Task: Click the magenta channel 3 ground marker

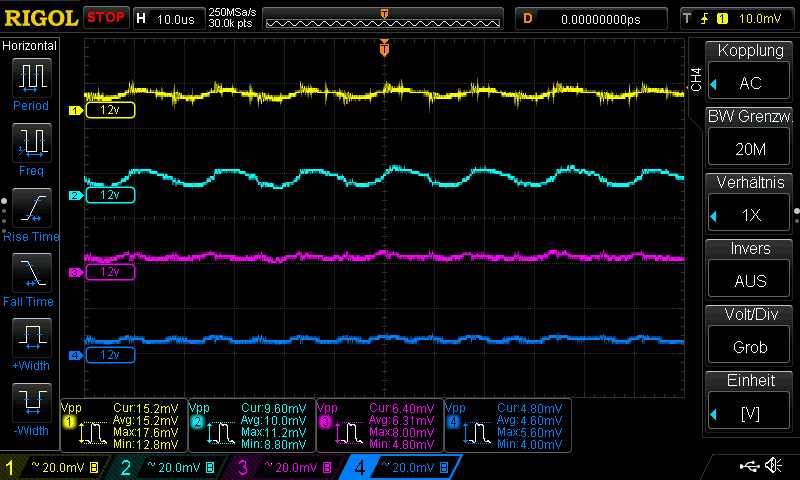Action: click(x=76, y=272)
